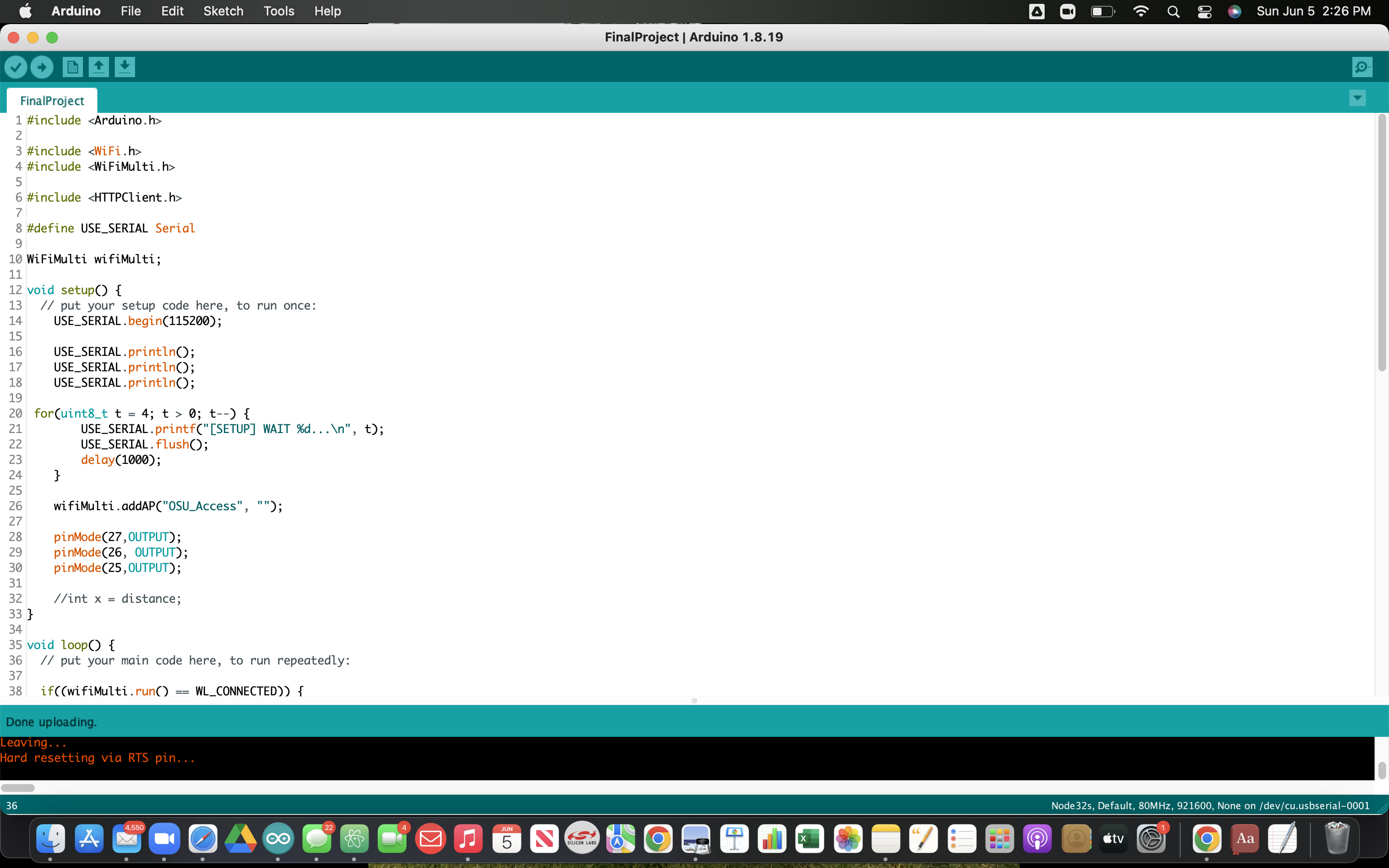
Task: Click the Save sketch icon
Action: point(124,67)
